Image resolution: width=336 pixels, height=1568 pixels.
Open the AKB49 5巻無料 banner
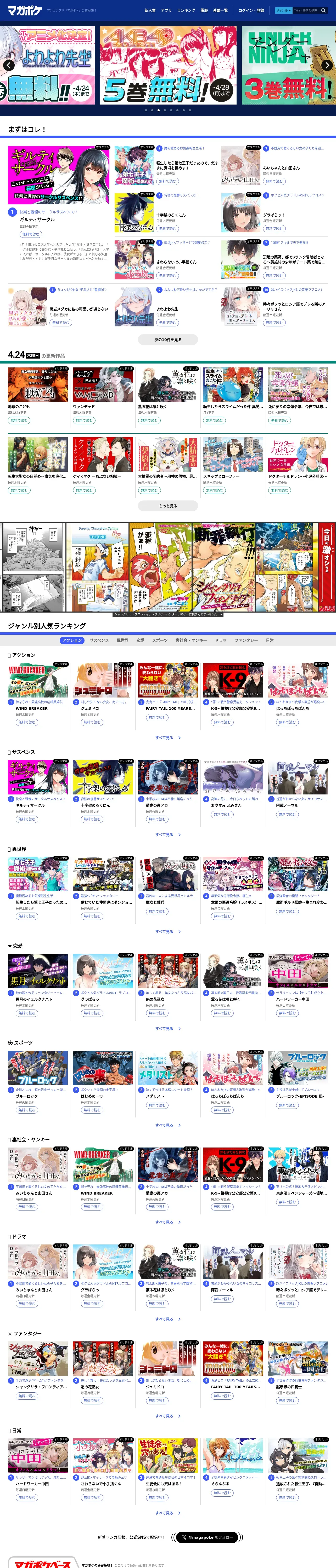(x=168, y=65)
